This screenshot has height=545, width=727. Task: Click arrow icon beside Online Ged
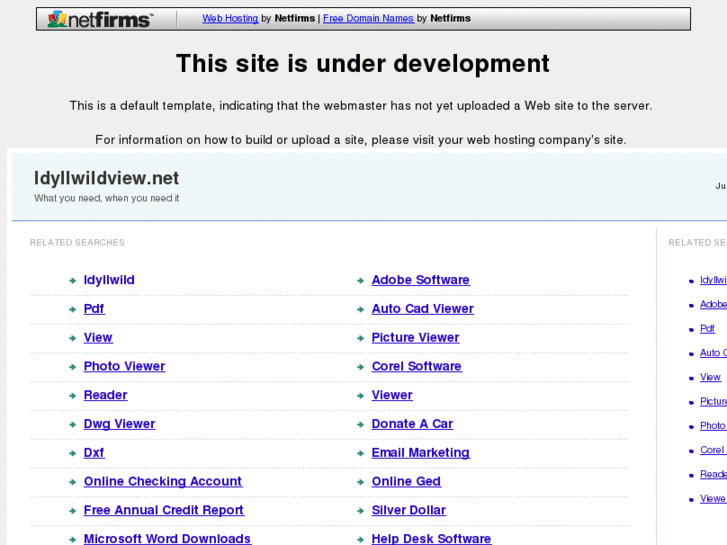[x=360, y=482]
